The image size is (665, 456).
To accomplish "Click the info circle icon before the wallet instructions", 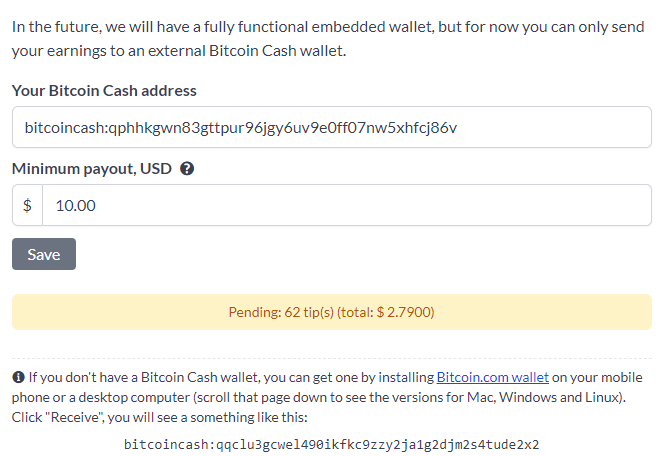I will click(18, 377).
